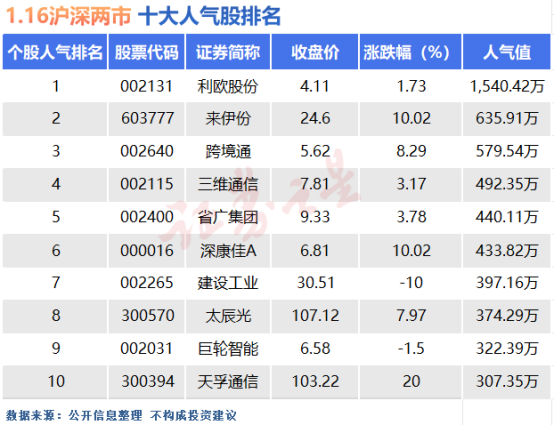Image resolution: width=554 pixels, height=426 pixels.
Task: Click the 深康佳A stock name
Action: click(228, 251)
